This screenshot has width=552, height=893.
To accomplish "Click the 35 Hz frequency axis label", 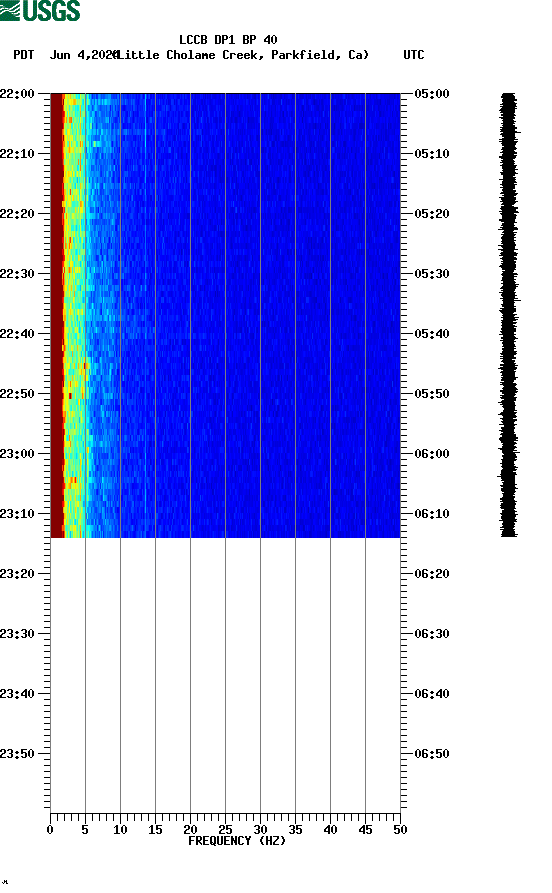I will pyautogui.click(x=295, y=830).
